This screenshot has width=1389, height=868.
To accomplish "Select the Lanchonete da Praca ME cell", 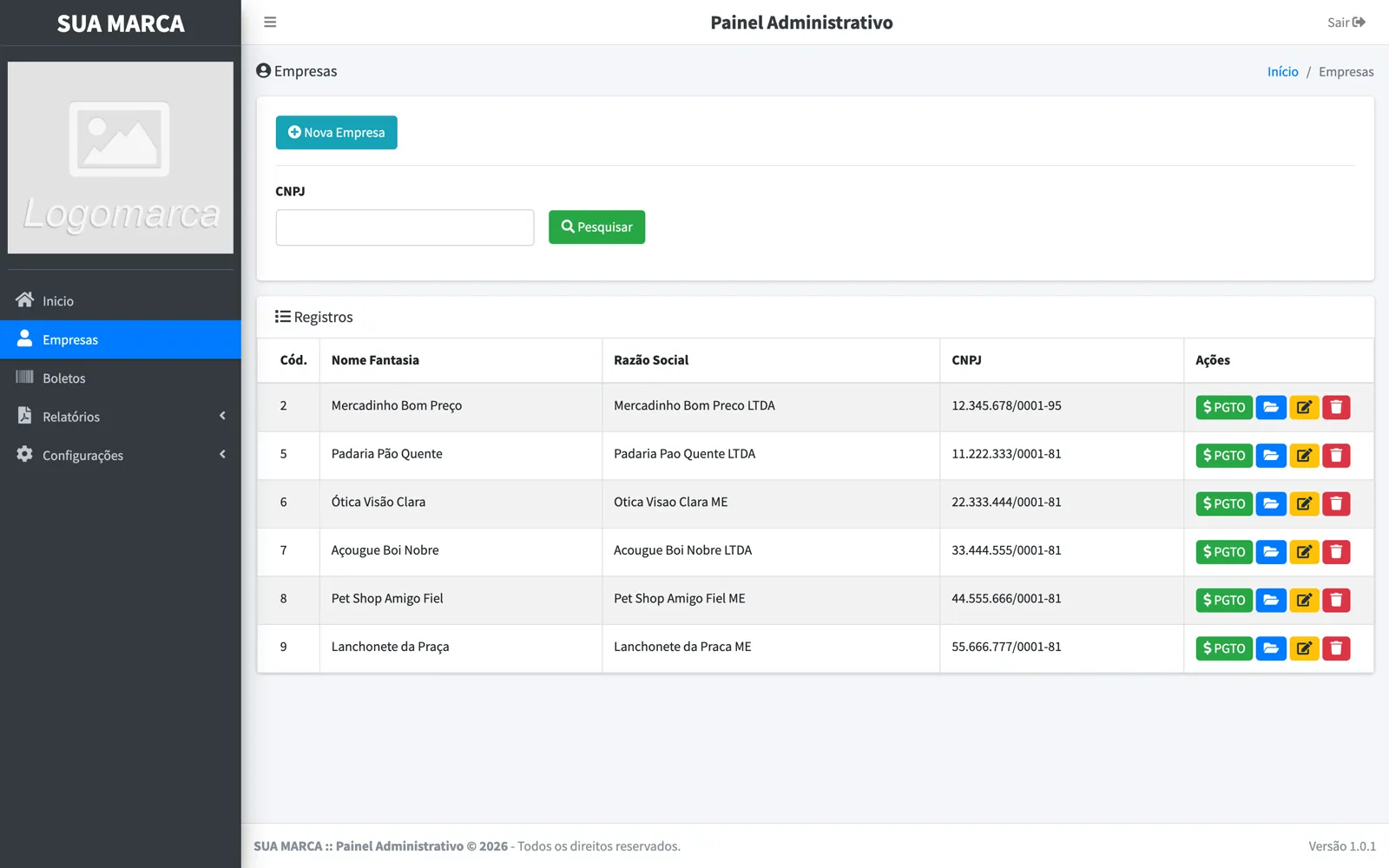I will pos(770,647).
